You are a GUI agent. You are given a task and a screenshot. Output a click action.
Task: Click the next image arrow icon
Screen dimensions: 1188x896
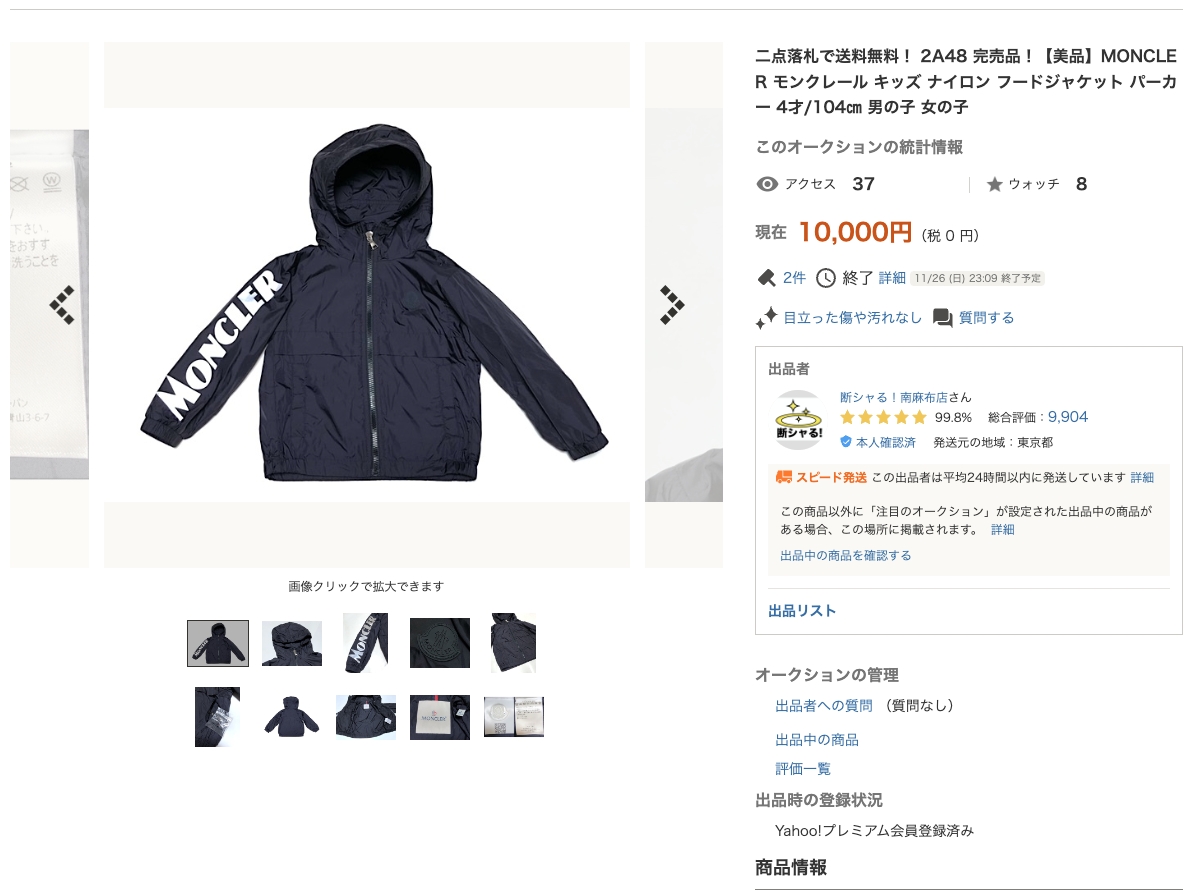[x=672, y=305]
